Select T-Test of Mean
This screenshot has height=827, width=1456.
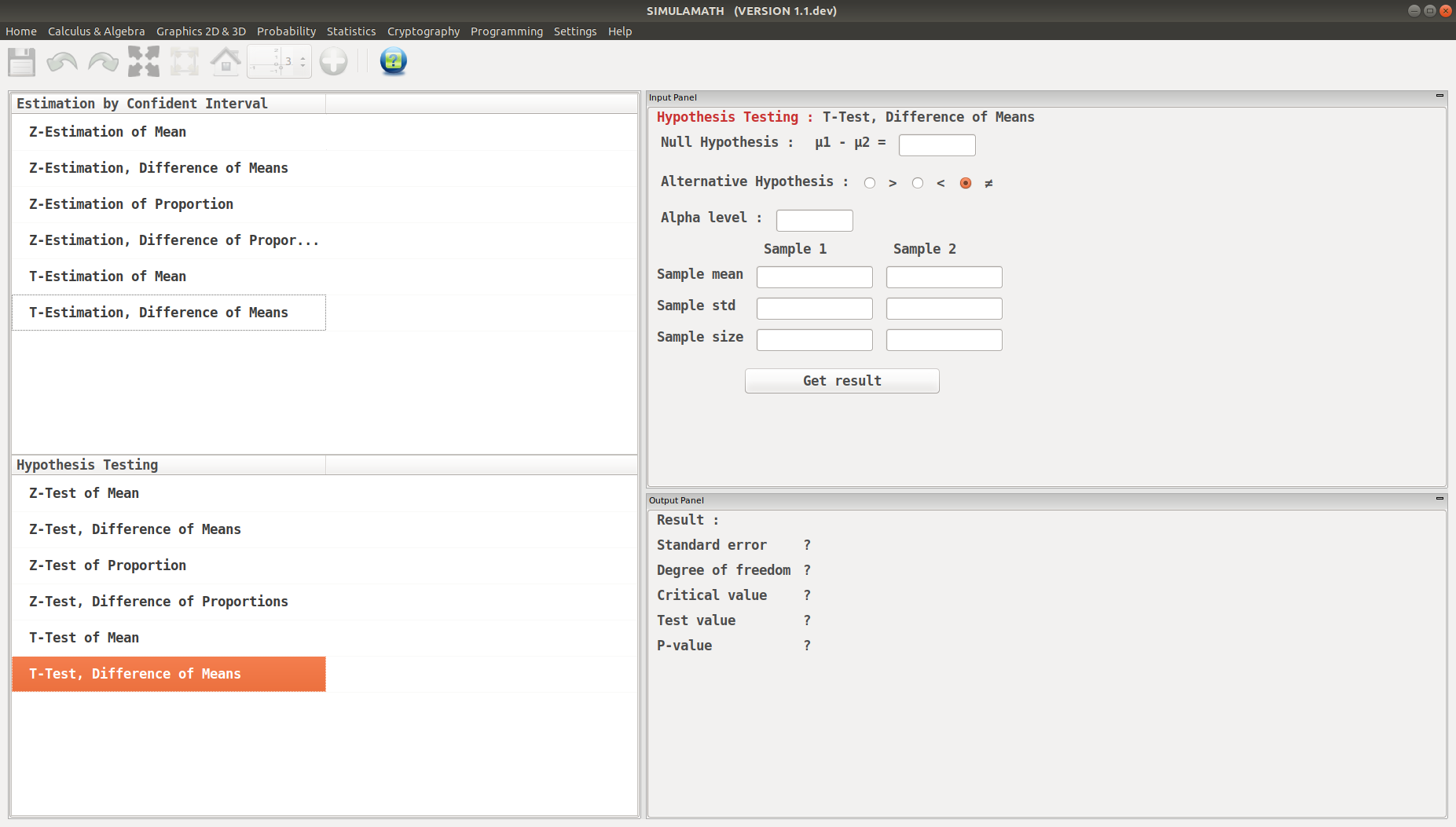point(169,638)
